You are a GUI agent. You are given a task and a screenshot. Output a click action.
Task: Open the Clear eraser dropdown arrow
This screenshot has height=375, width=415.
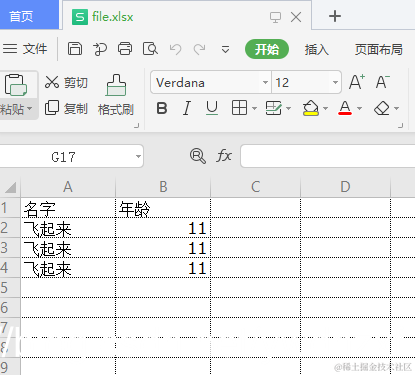[396, 108]
